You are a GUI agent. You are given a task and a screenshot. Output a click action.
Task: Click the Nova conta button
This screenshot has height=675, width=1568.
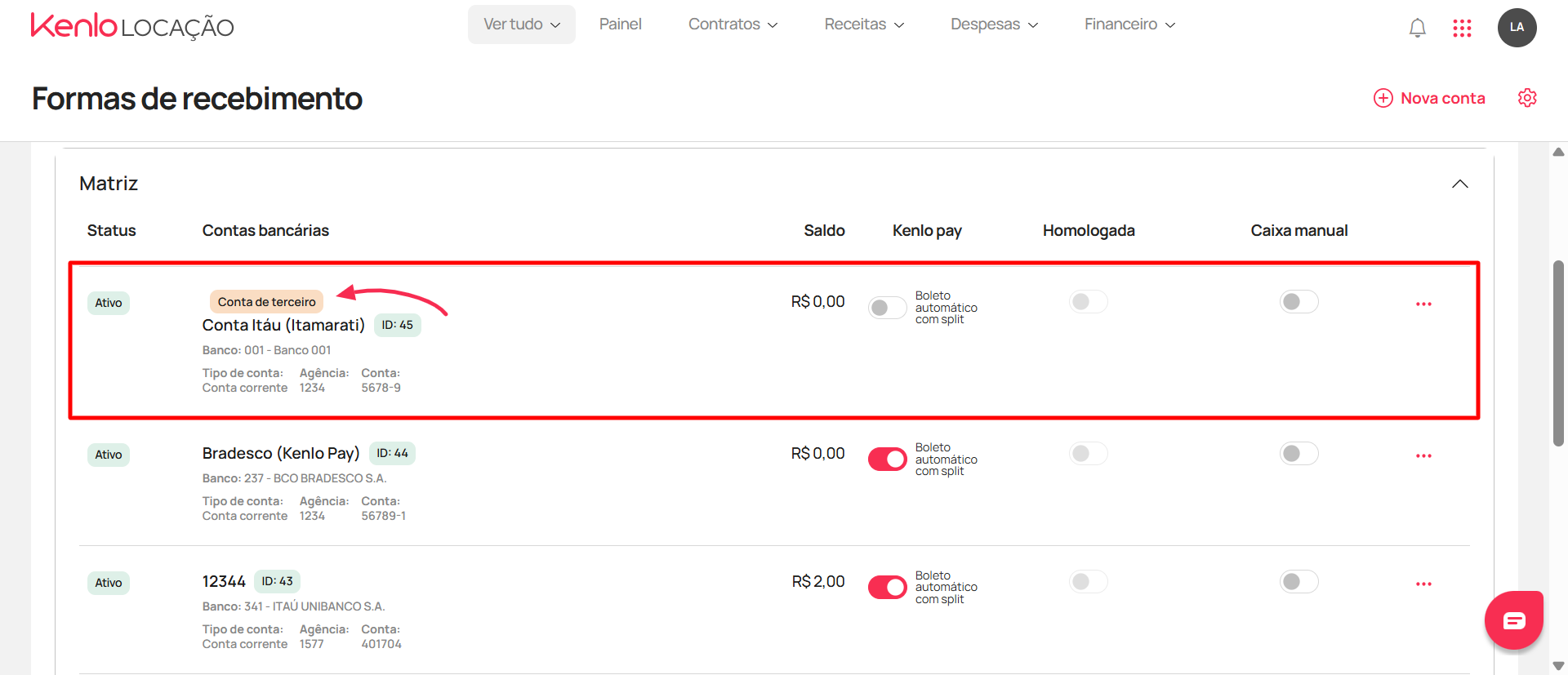pyautogui.click(x=1429, y=98)
